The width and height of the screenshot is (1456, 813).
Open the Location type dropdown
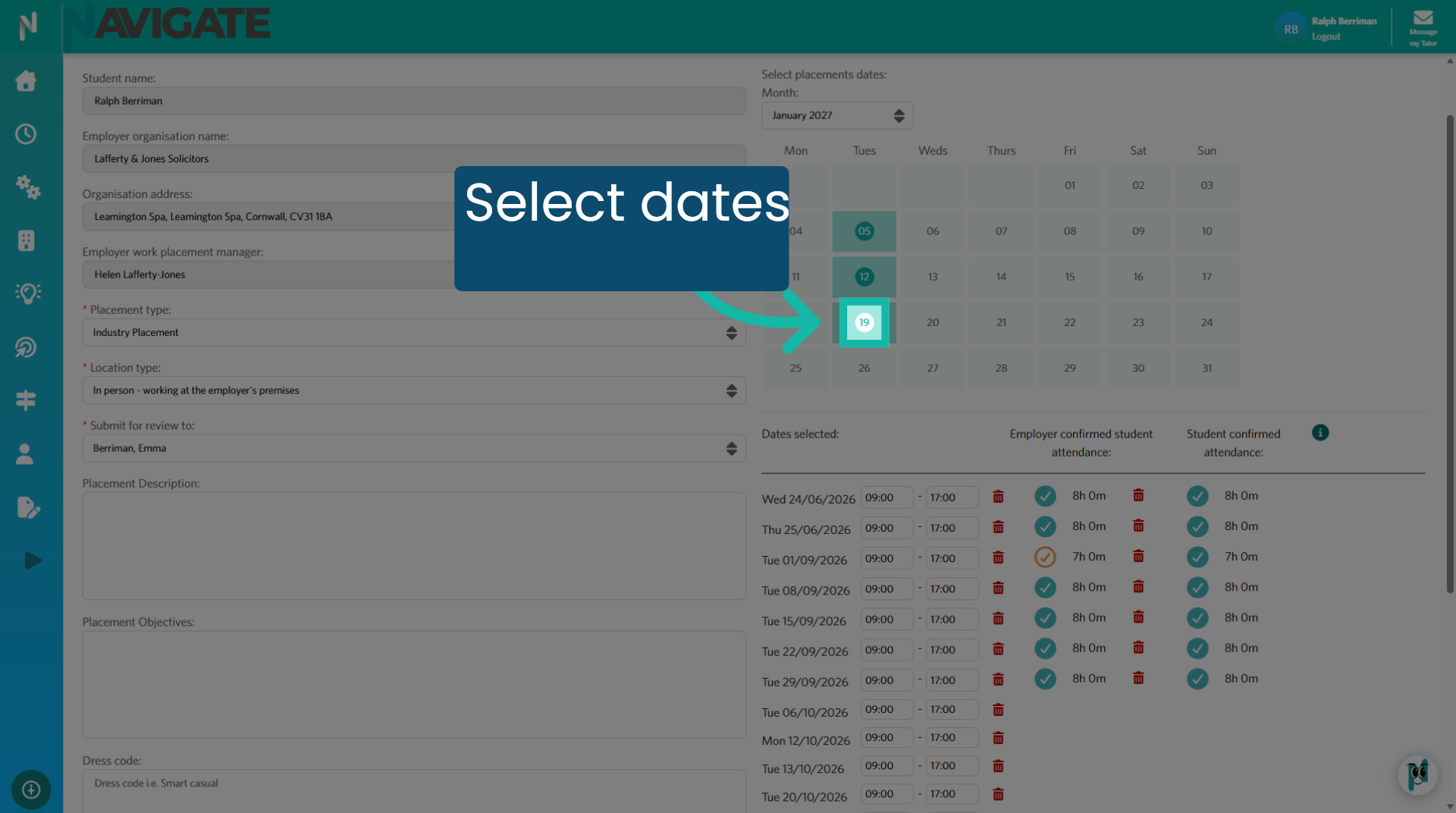click(x=414, y=391)
